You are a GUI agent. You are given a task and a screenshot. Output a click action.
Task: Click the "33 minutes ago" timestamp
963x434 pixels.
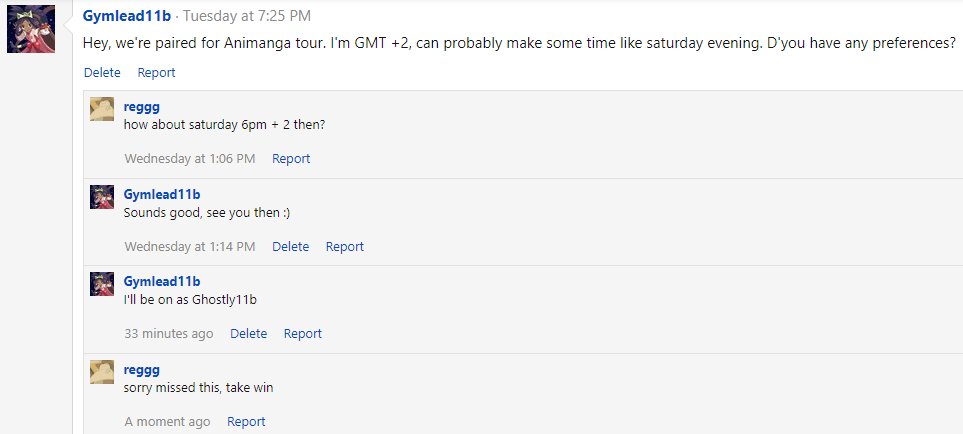point(169,333)
